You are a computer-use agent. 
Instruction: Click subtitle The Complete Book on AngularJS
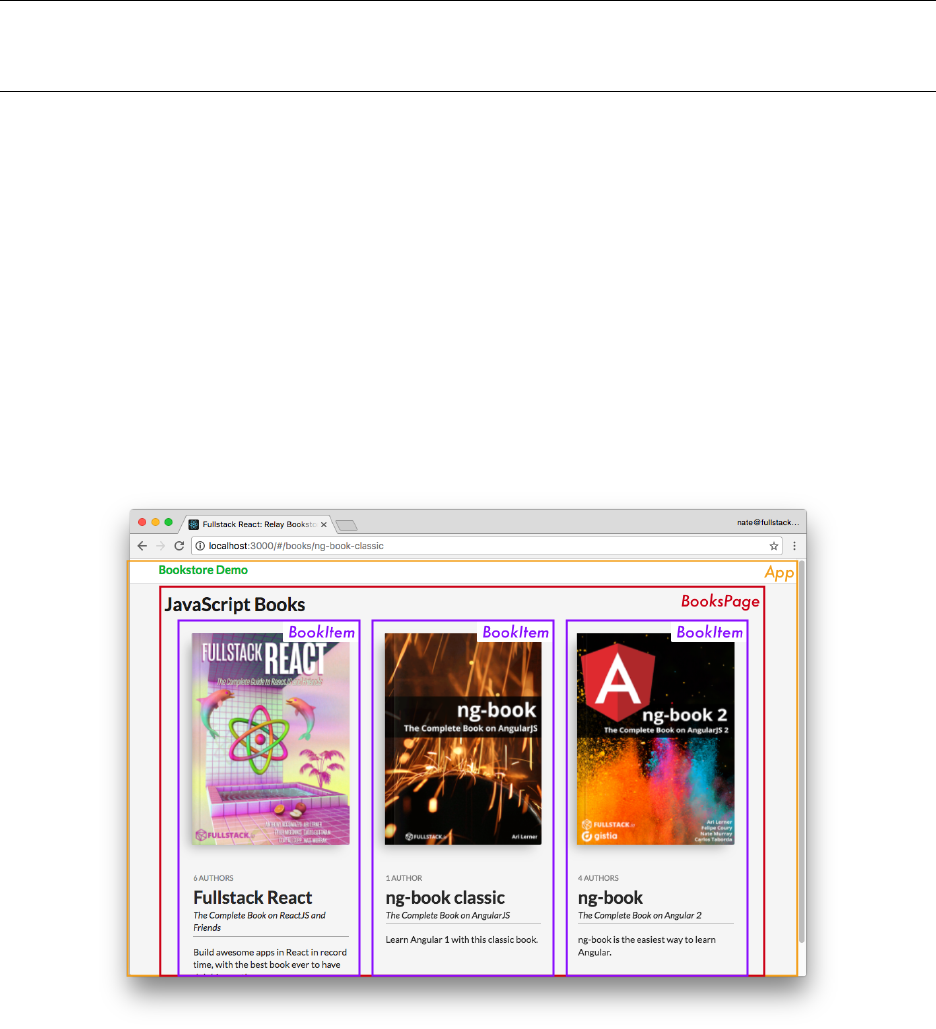(x=448, y=915)
